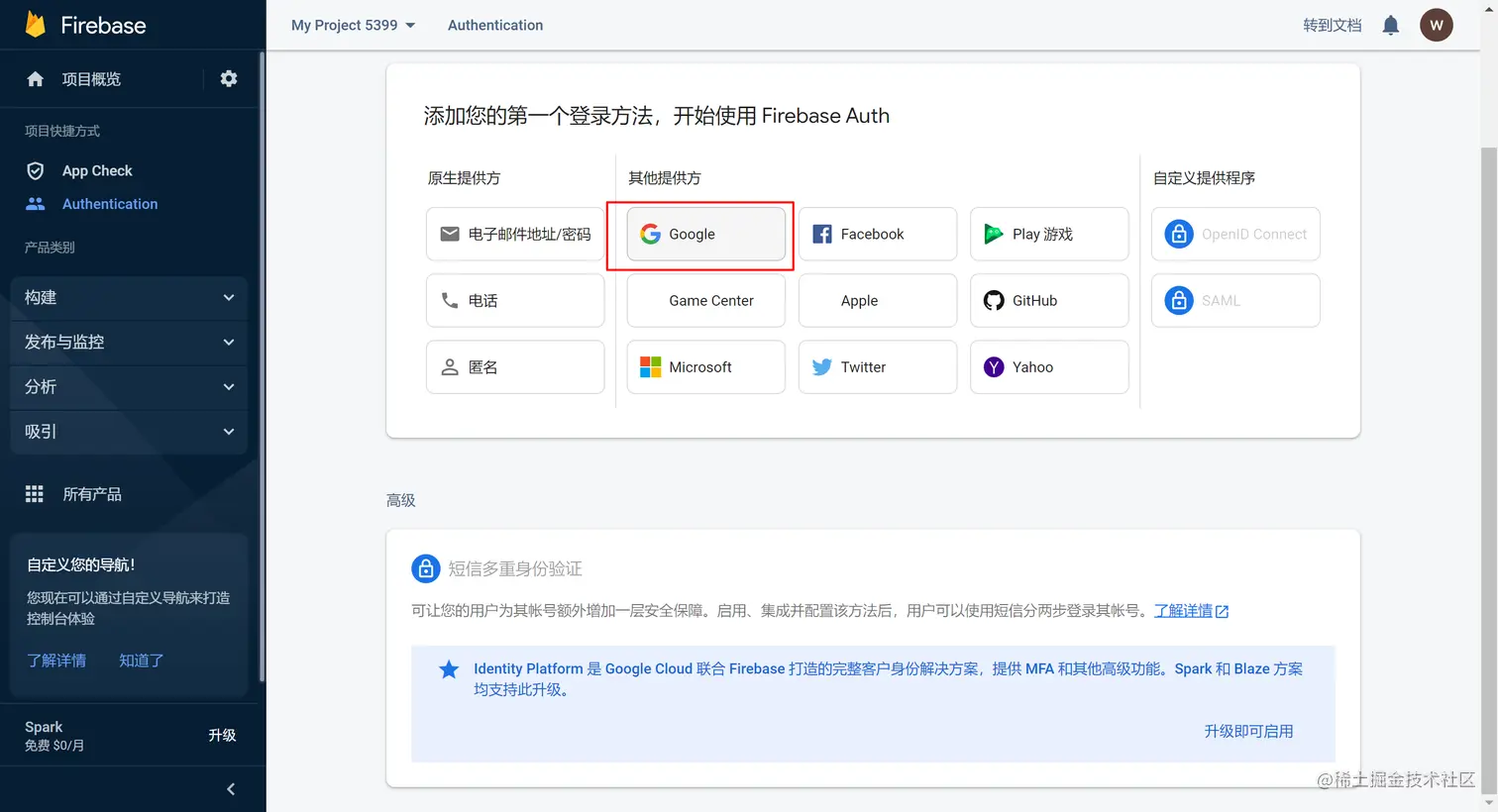Click the 产品类别 sidebar label
Viewport: 1498px width, 812px height.
(50, 248)
